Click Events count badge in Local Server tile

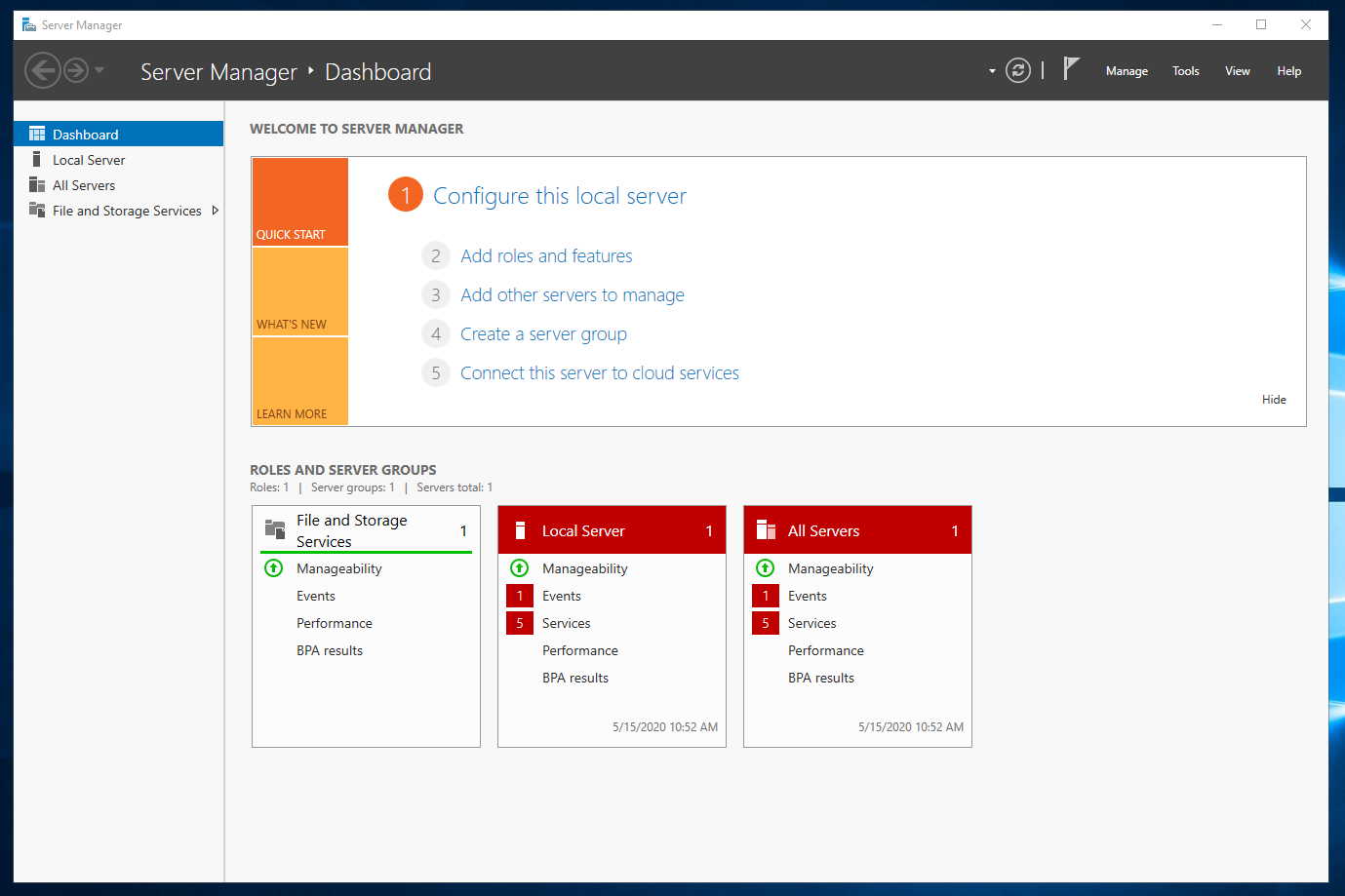point(520,596)
